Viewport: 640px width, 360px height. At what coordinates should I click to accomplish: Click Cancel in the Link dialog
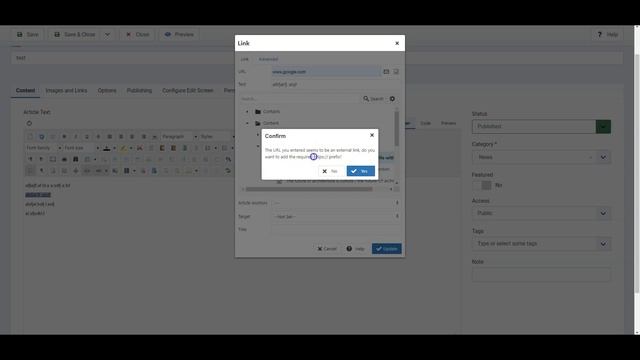point(327,249)
